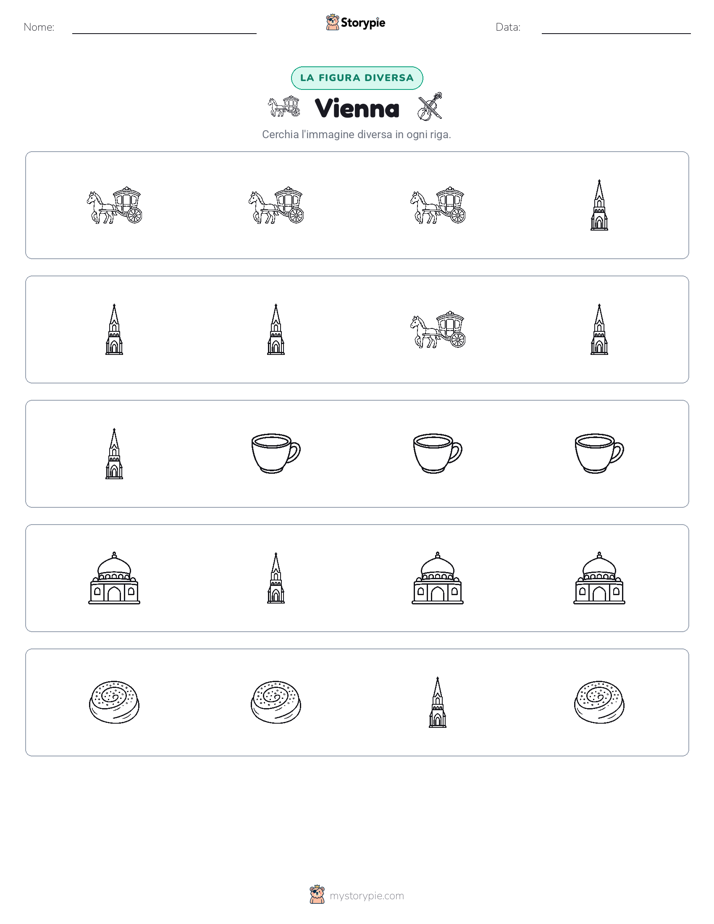714x924 pixels.
Task: Click the first carriage in the top row
Action: pos(114,205)
